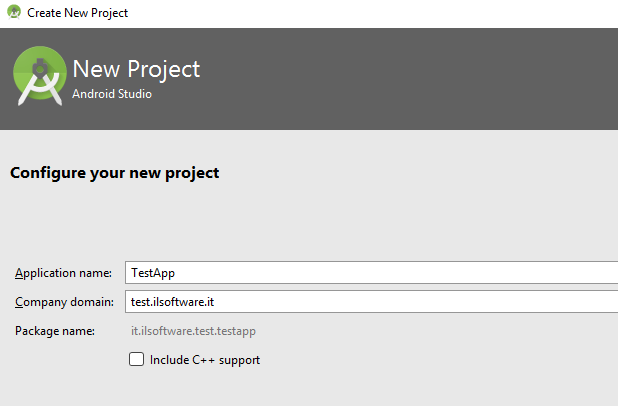Click an empty area of the title bar
Screen dimensions: 618x406
coord(355,13)
